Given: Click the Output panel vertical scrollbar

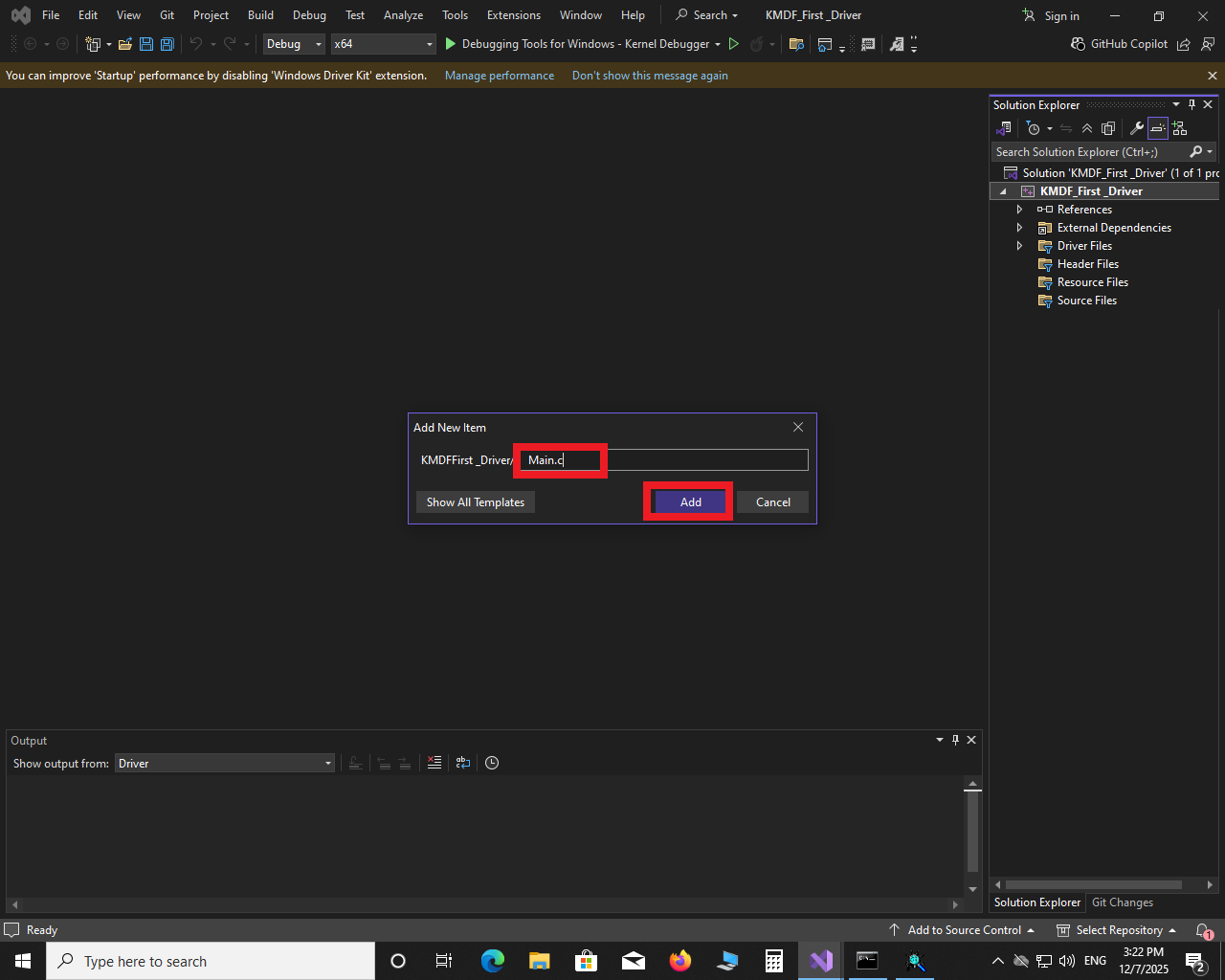Looking at the screenshot, I should pyautogui.click(x=972, y=831).
